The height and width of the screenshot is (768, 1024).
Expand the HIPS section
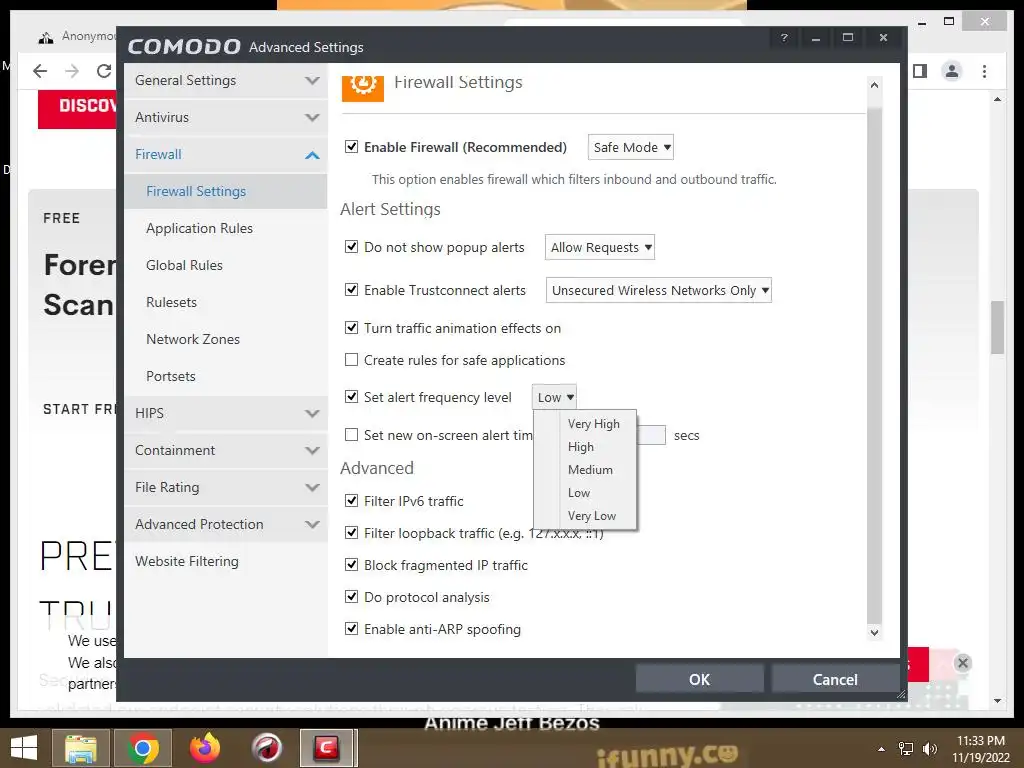tap(225, 413)
